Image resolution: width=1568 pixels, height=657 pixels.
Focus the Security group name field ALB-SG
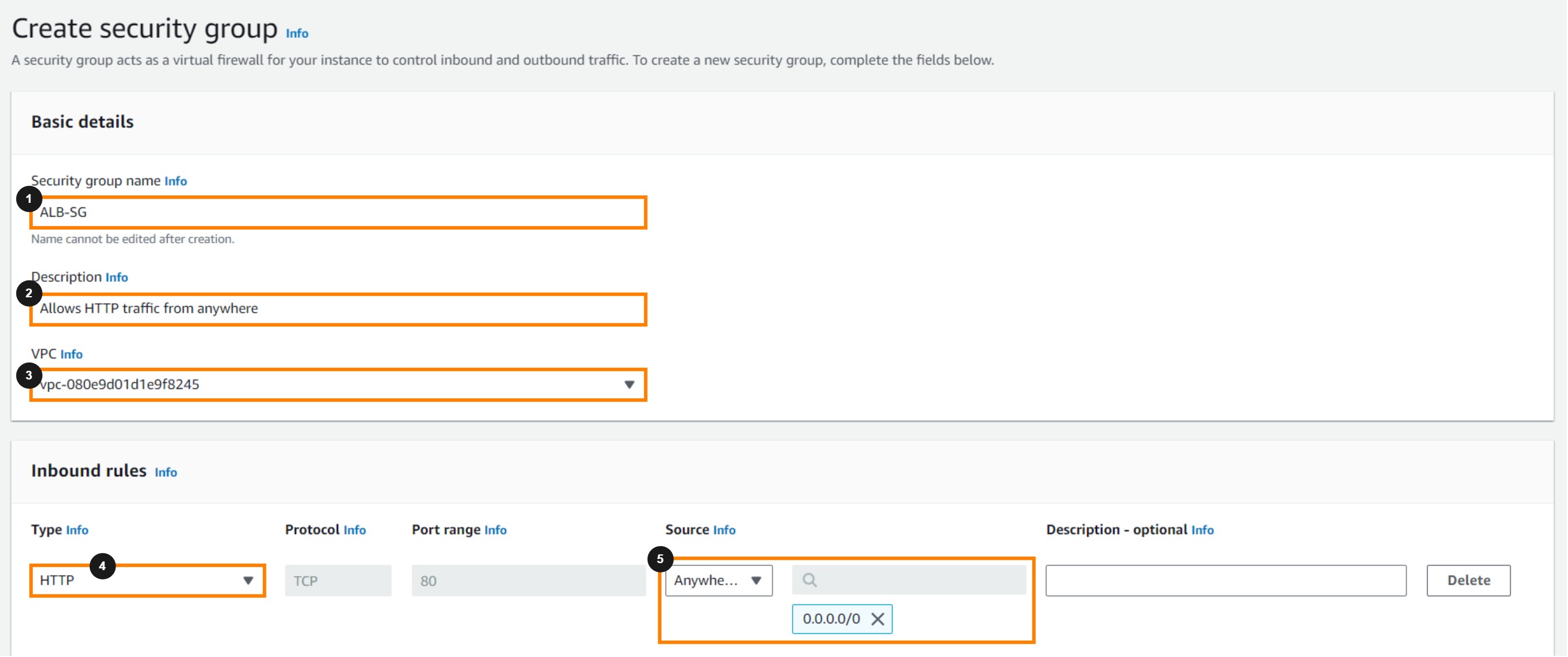pos(338,213)
